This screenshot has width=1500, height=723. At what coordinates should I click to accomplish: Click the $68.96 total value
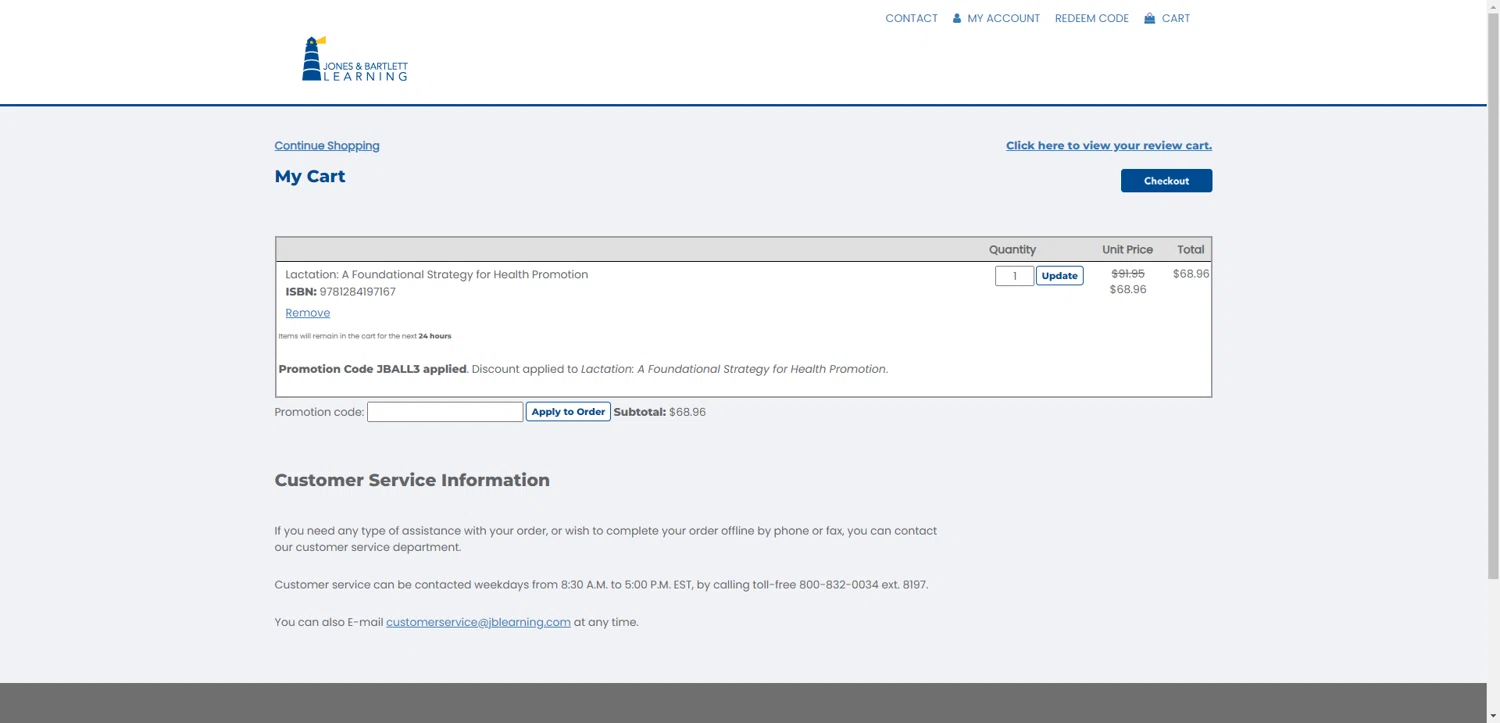(x=1191, y=274)
